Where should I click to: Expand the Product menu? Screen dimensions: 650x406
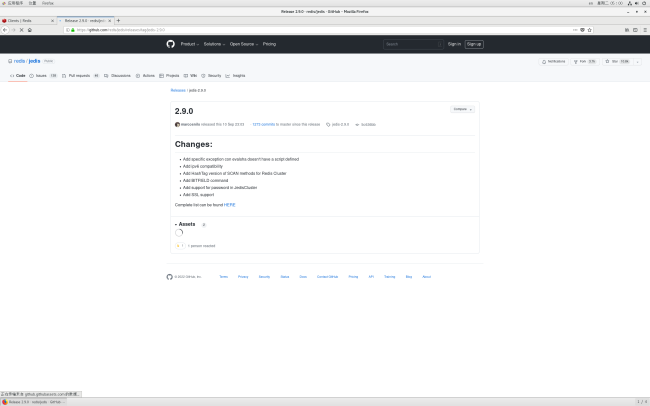[189, 44]
